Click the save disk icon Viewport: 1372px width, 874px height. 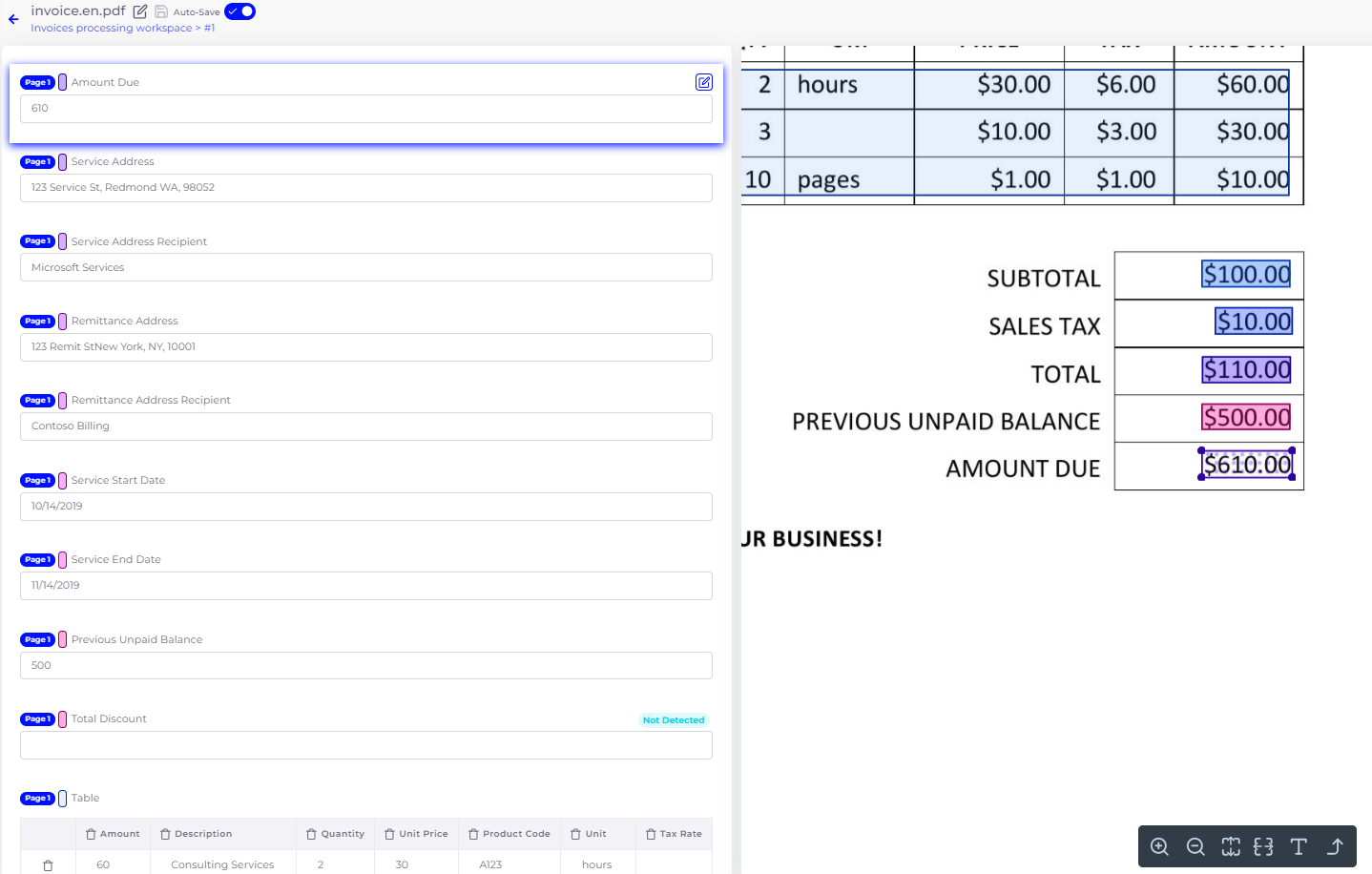tap(161, 11)
